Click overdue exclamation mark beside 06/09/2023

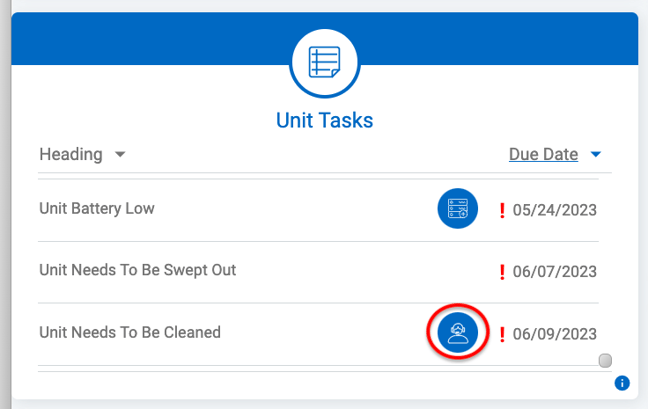point(502,334)
